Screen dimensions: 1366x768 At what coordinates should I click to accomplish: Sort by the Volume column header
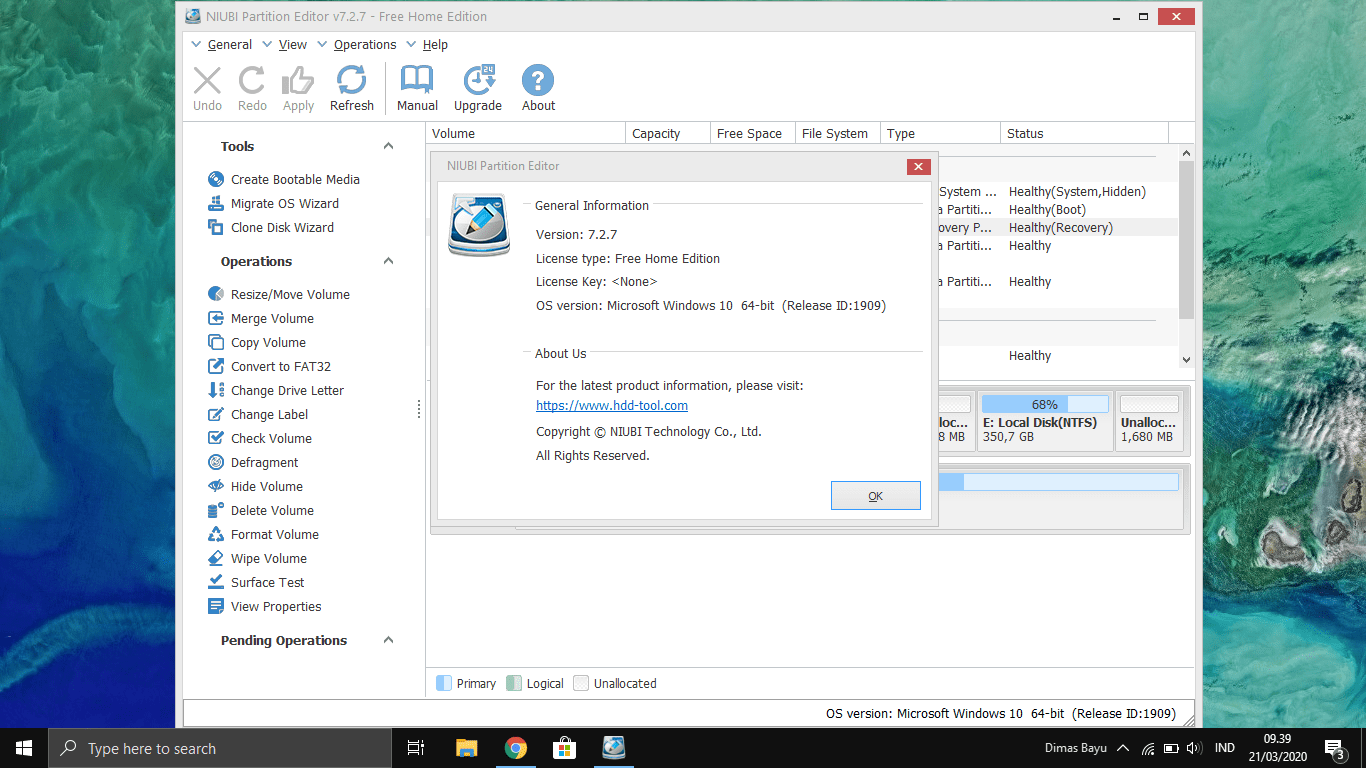(x=526, y=133)
